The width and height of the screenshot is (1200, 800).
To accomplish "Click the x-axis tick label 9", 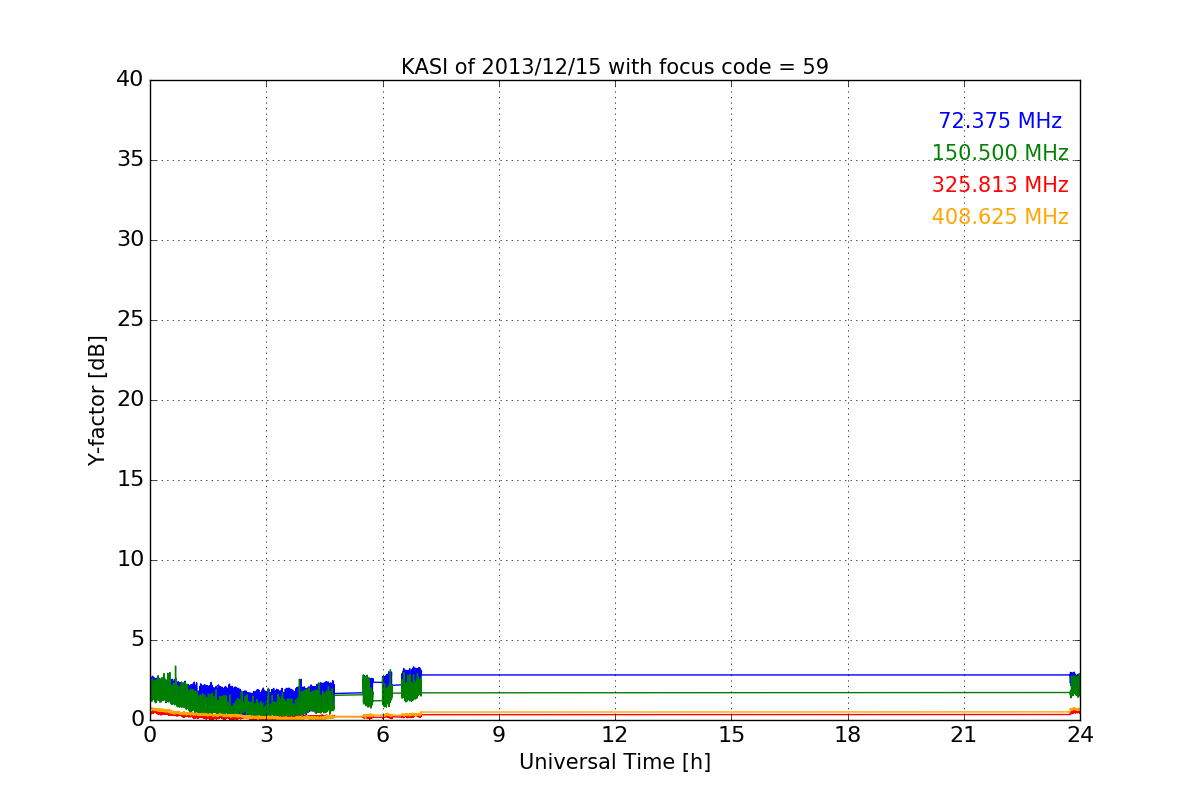I will (x=499, y=735).
